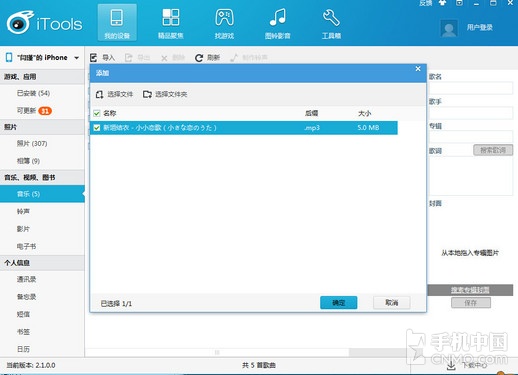This screenshot has height=375, width=518.
Task: Open the Toolbox wrench icon
Action: [x=331, y=17]
